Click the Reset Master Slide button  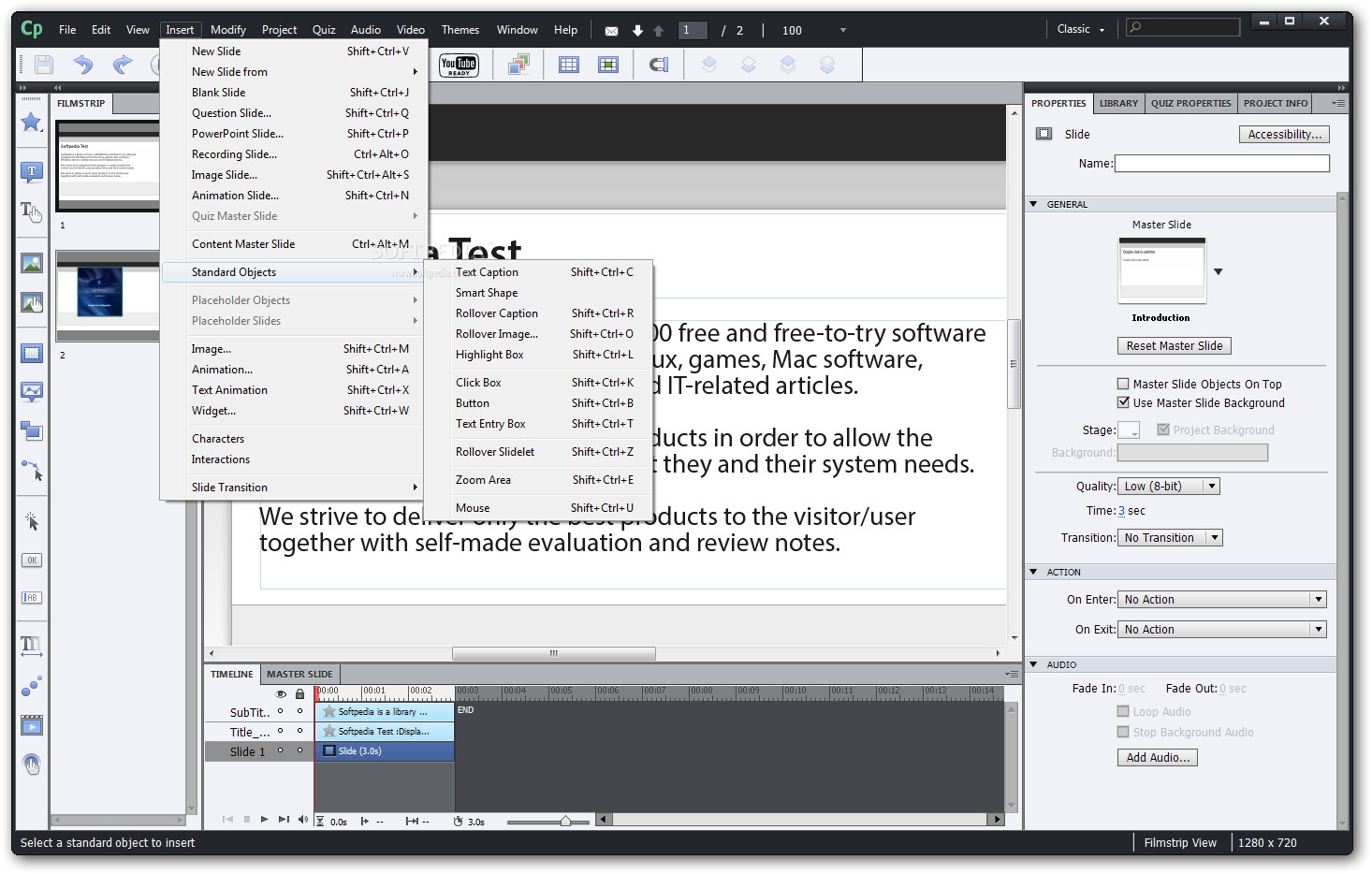tap(1174, 346)
